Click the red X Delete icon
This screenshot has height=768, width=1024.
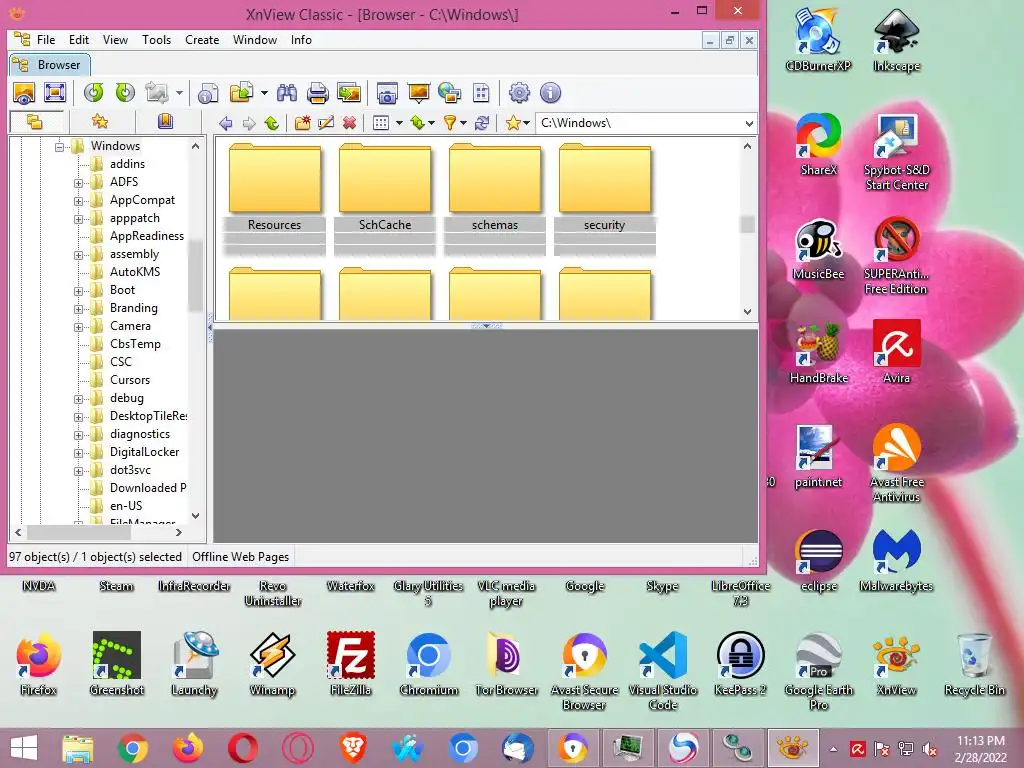coord(349,123)
